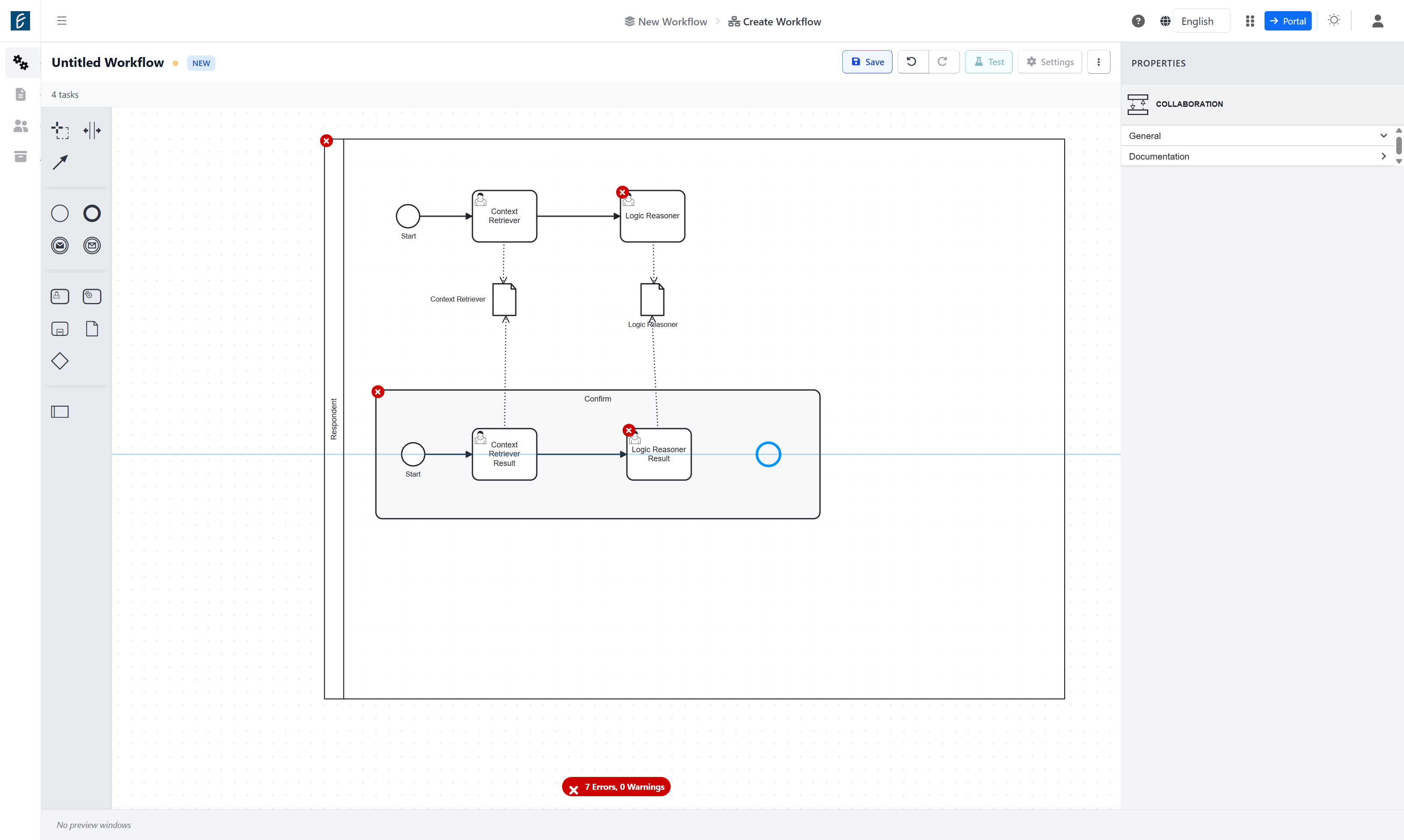Show the 7 Errors, 0 Warnings badge
This screenshot has width=1404, height=840.
click(616, 787)
